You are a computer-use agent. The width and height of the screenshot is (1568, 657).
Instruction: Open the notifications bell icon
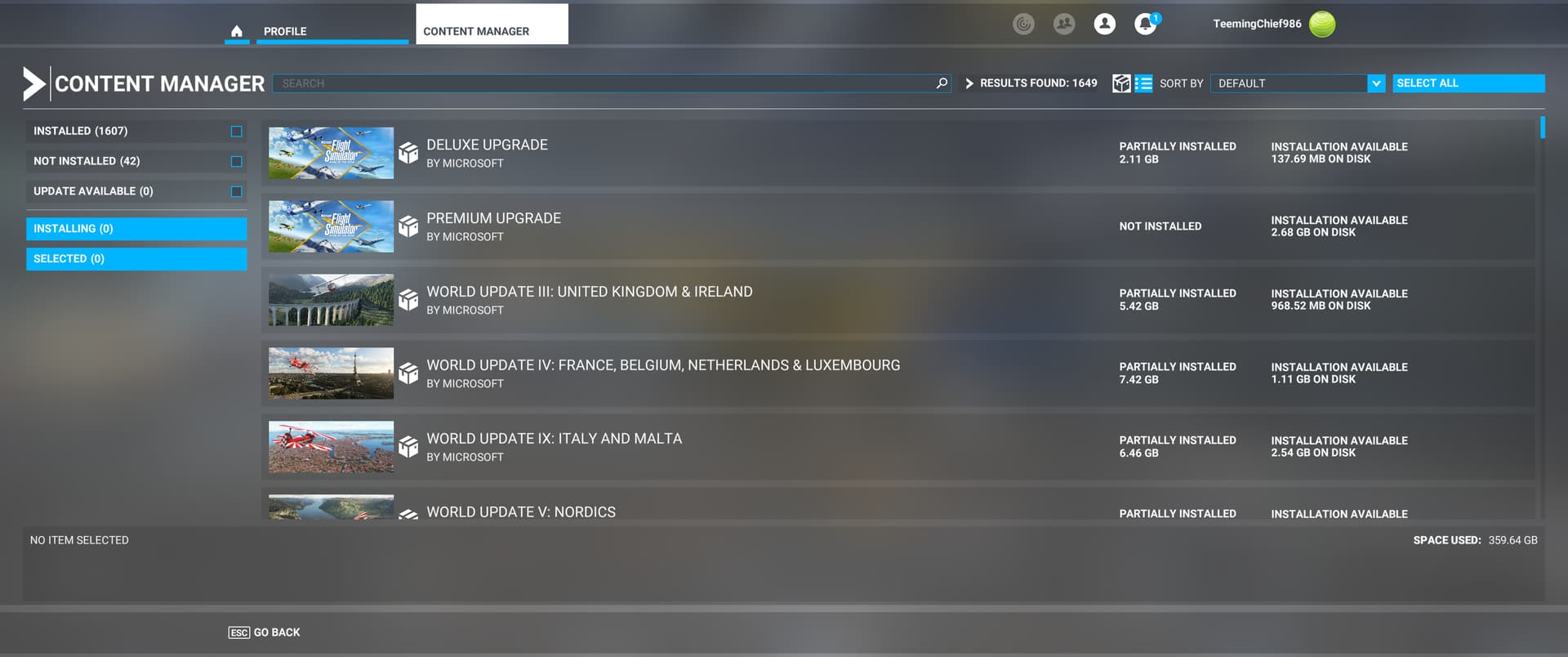pos(1146,24)
